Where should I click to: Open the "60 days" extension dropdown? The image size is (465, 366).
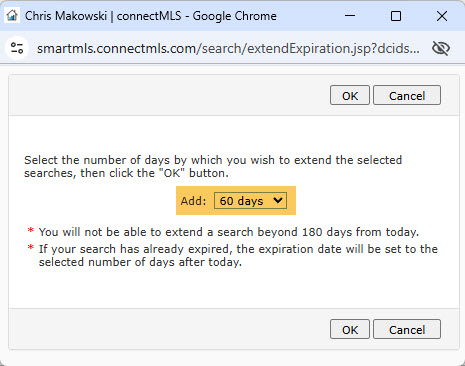coord(250,201)
